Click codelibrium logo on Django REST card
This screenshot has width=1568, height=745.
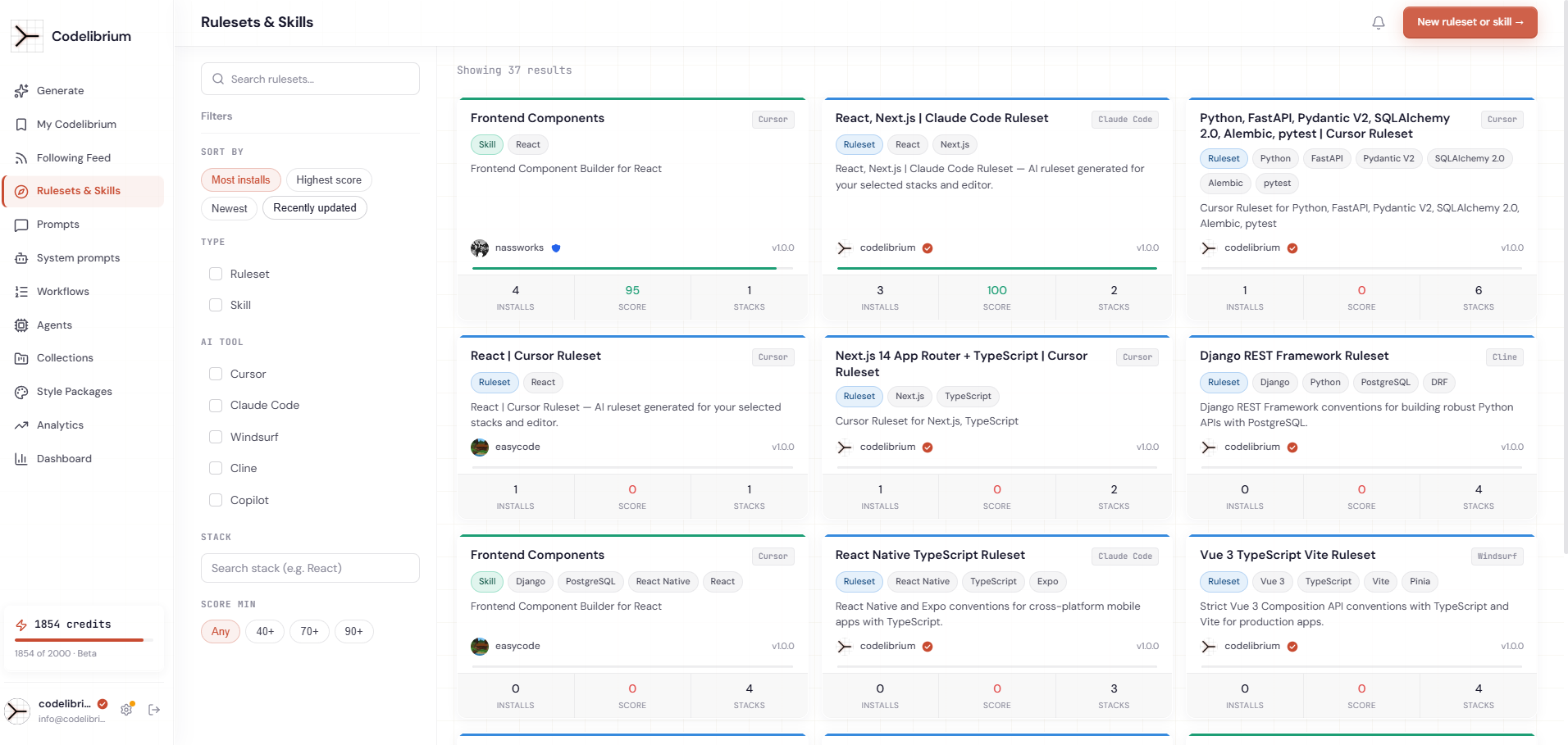[1209, 447]
